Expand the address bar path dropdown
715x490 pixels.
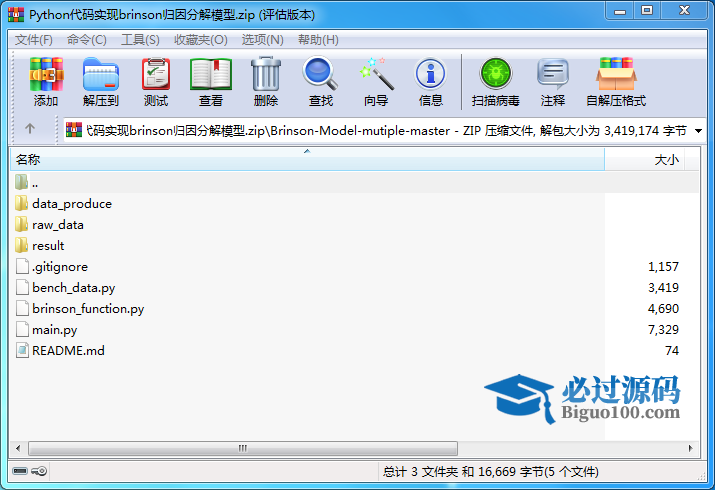(x=698, y=131)
